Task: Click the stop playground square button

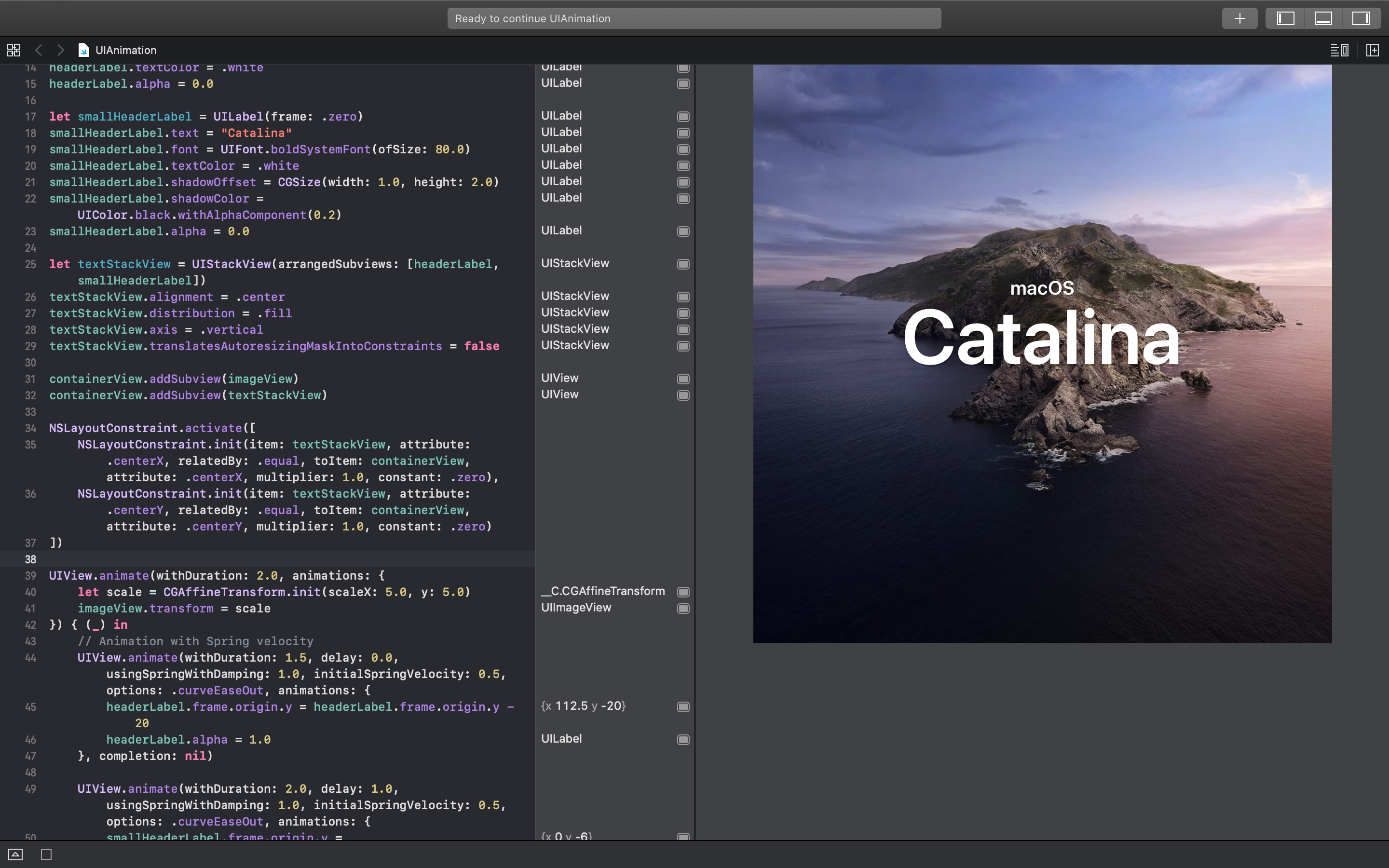Action: [x=46, y=854]
